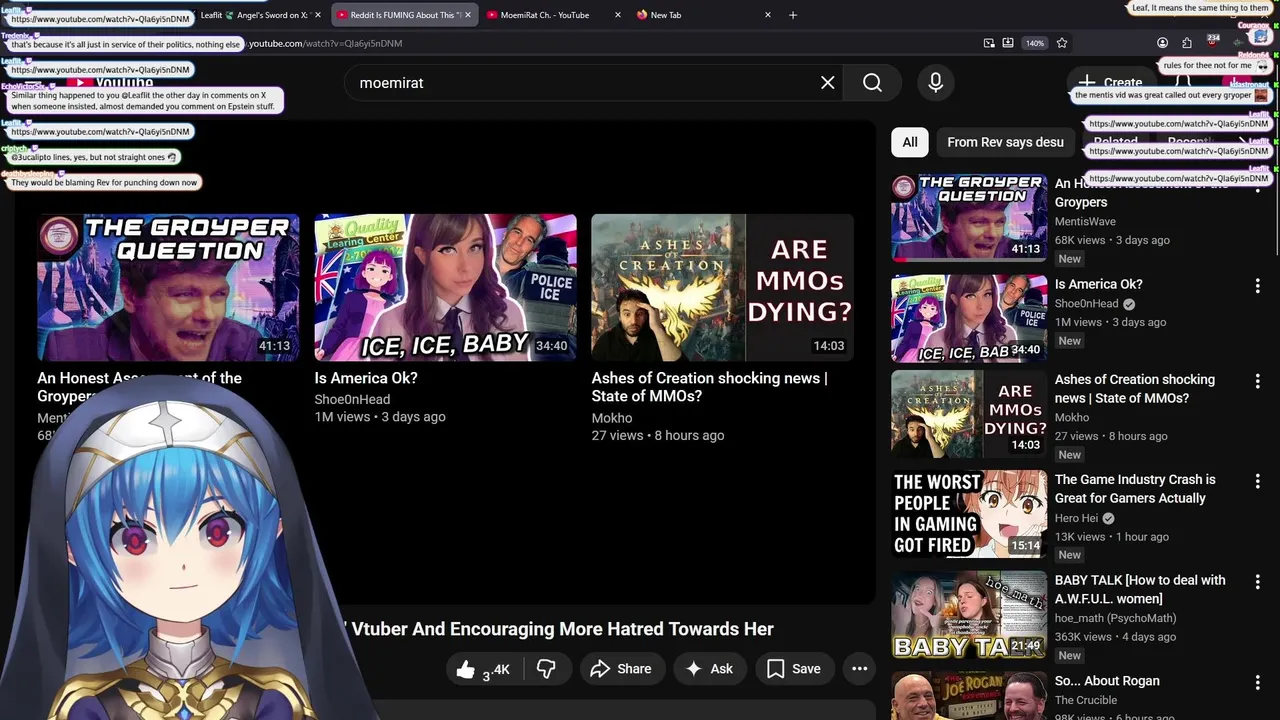Click end-screen title 'Ashes of Creation shocking news'
Image resolution: width=1280 pixels, height=720 pixels.
[x=709, y=387]
